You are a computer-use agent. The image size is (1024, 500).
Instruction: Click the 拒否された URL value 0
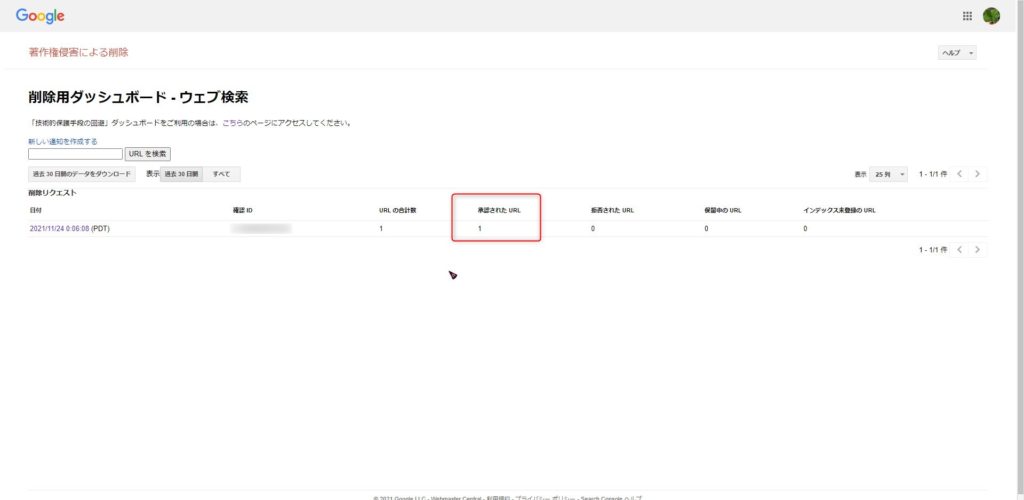[592, 229]
